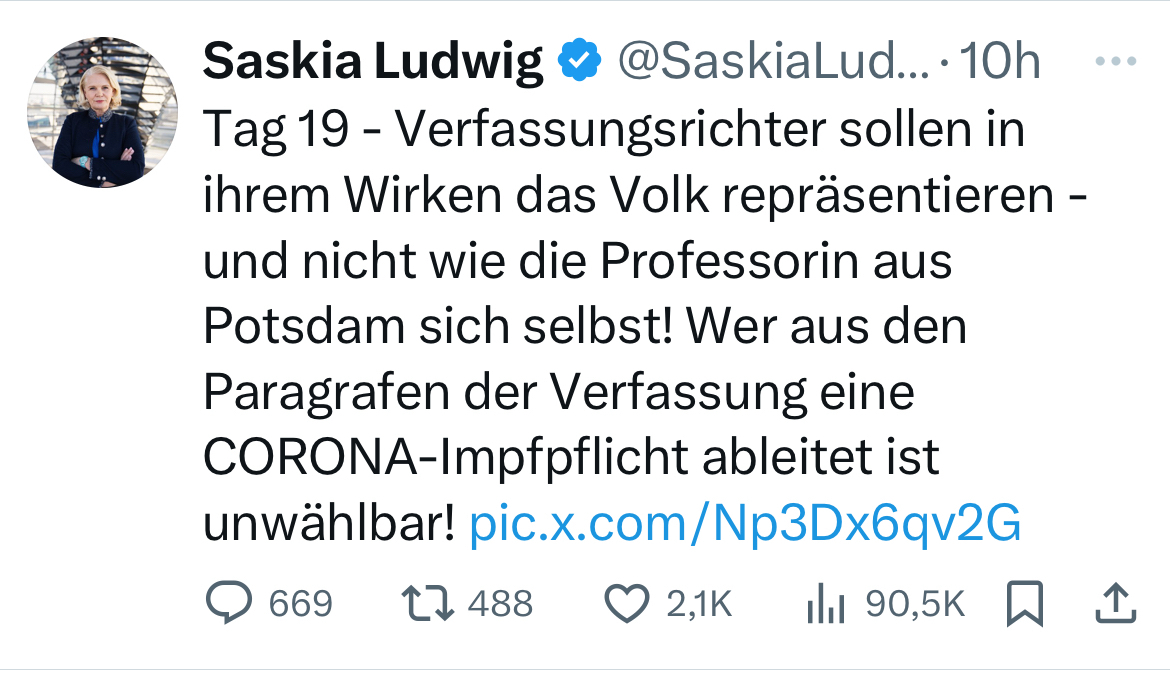This screenshot has height=675, width=1170.
Task: Click the reply speech bubble icon
Action: coord(228,603)
